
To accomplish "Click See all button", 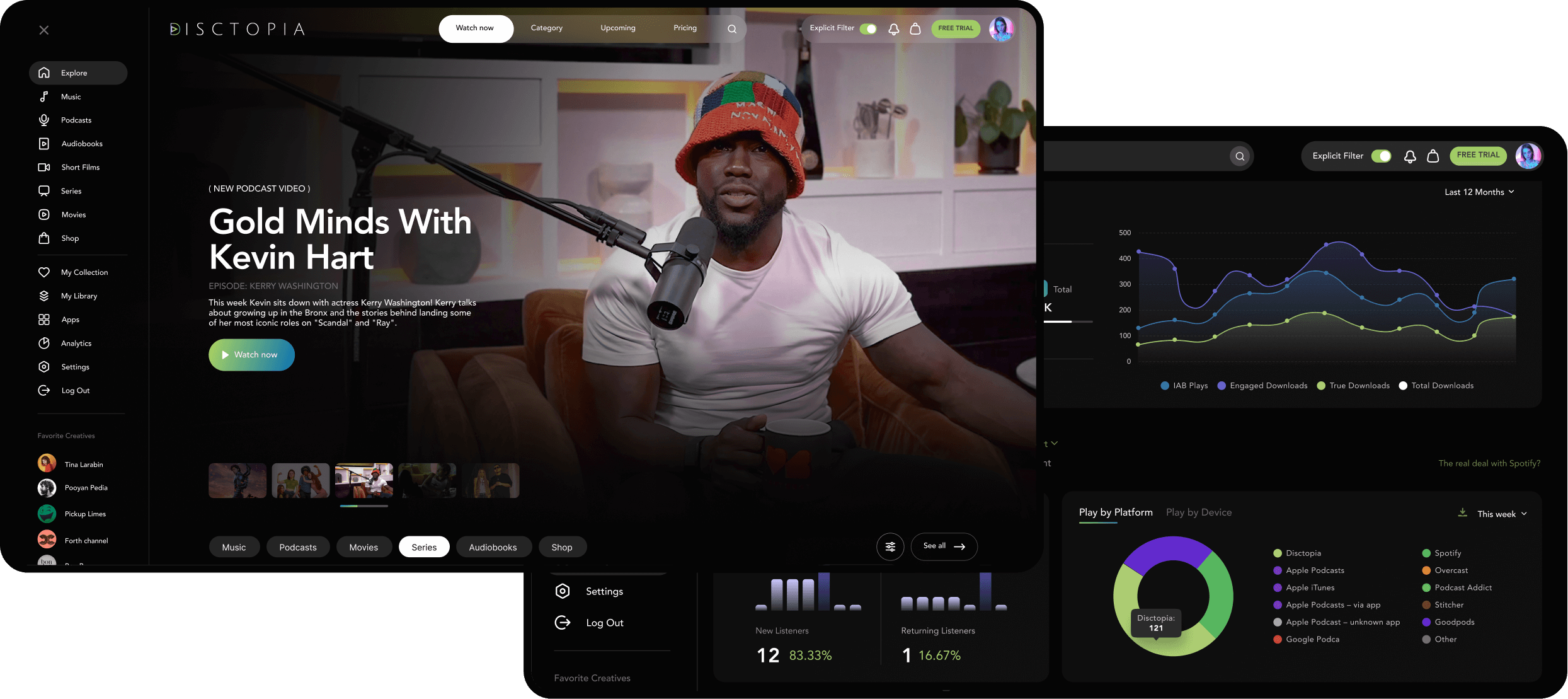I will tap(944, 546).
